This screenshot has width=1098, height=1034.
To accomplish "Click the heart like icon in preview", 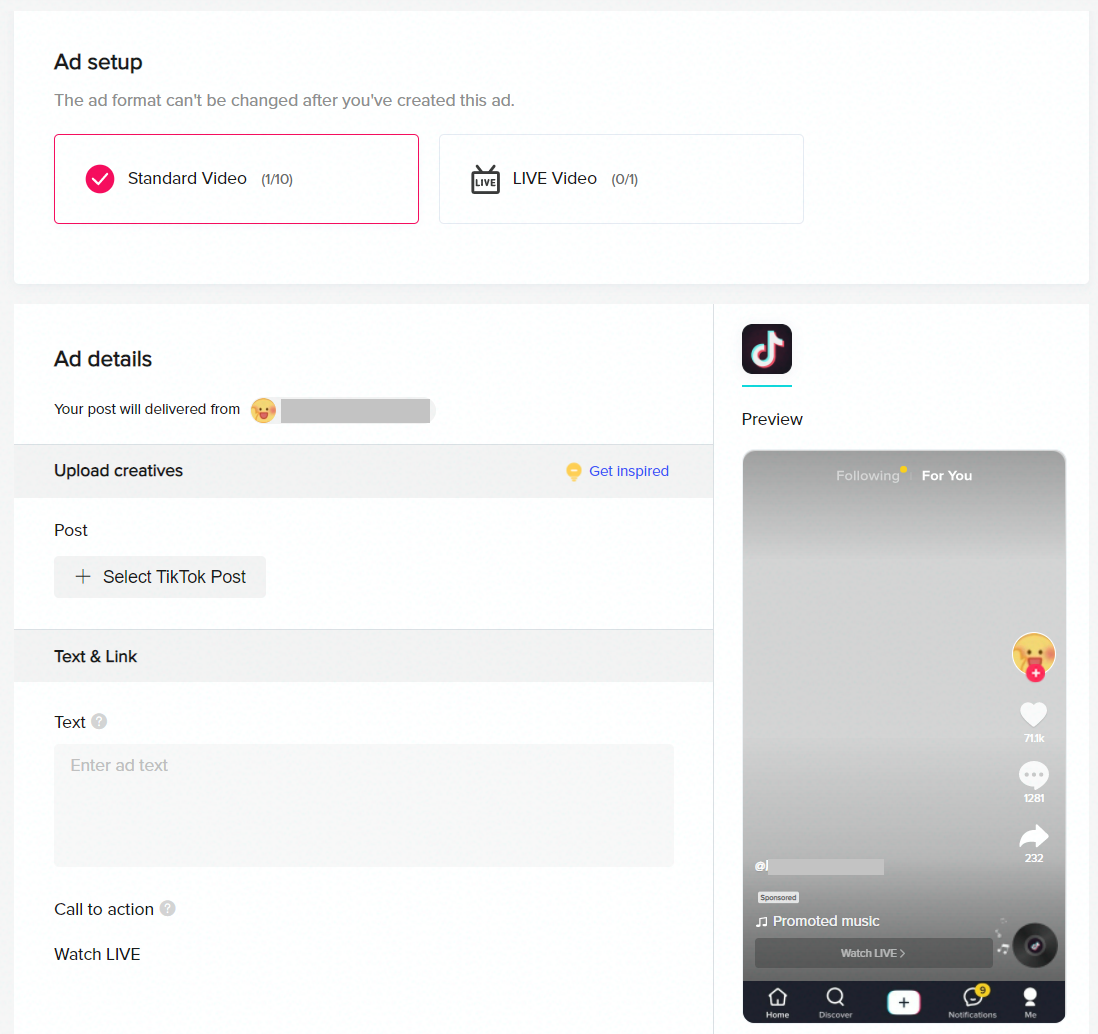I will tap(1033, 714).
